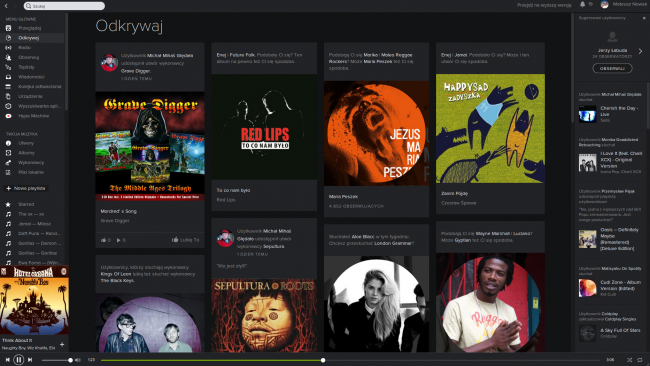The height and width of the screenshot is (366, 650).
Task: Open Mateusz Nowak profile menu
Action: click(x=623, y=5)
